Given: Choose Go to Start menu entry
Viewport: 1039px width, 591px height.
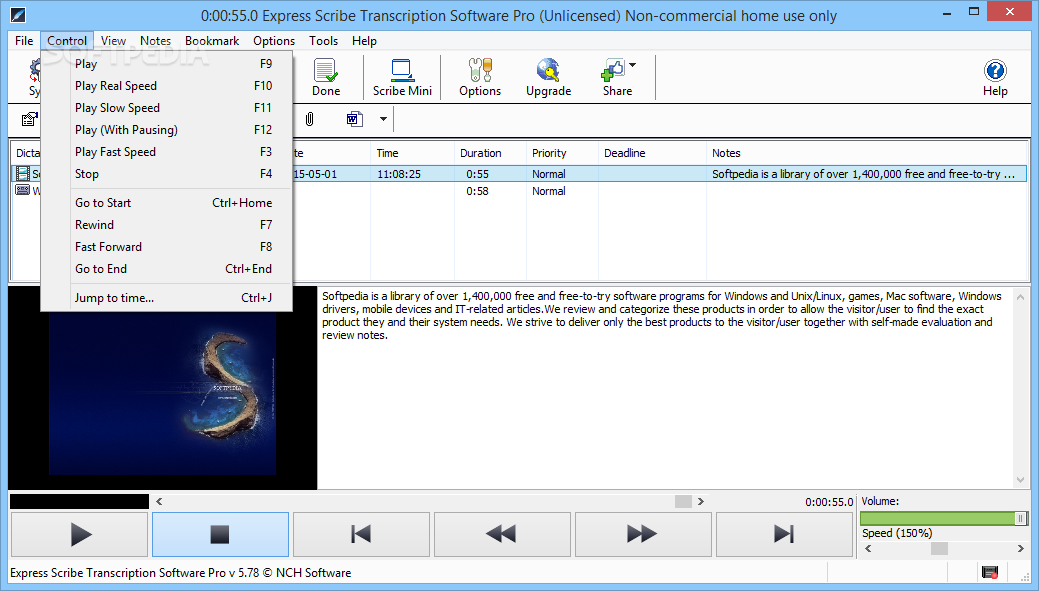Looking at the screenshot, I should point(166,203).
